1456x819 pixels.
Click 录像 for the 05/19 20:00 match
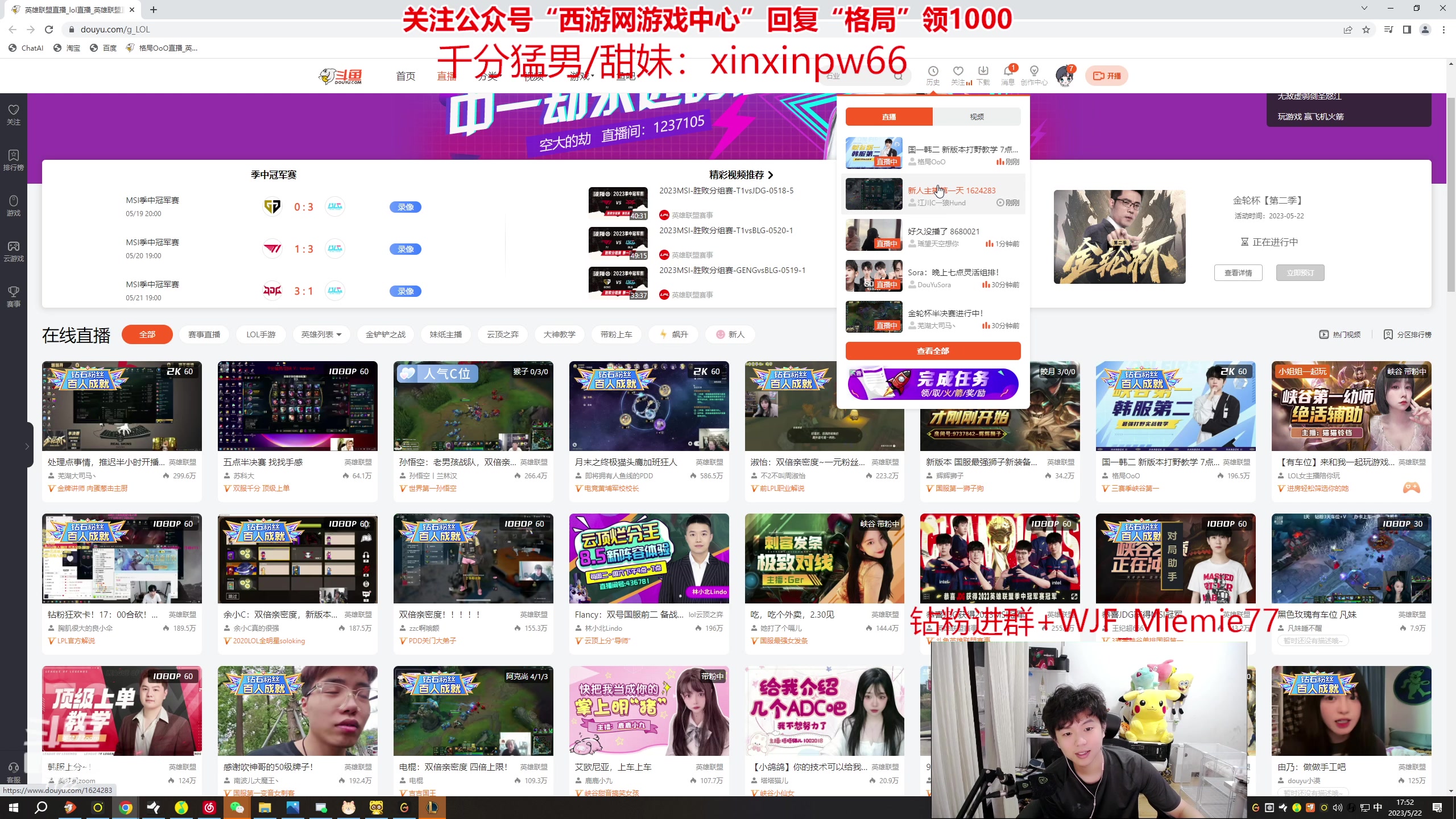point(406,207)
